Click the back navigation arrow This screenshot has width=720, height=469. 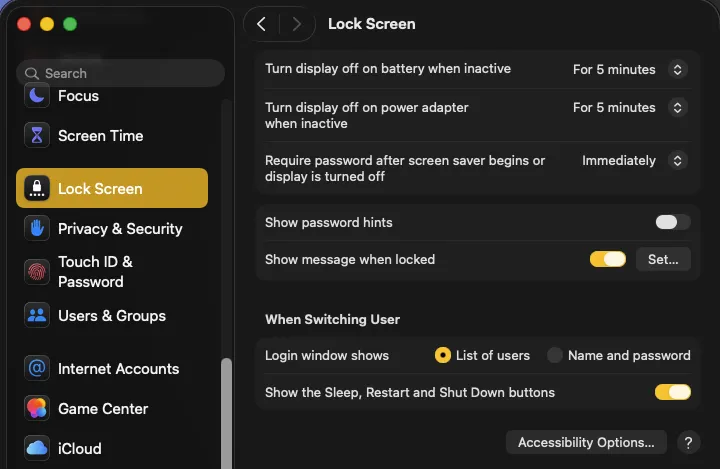pos(261,24)
